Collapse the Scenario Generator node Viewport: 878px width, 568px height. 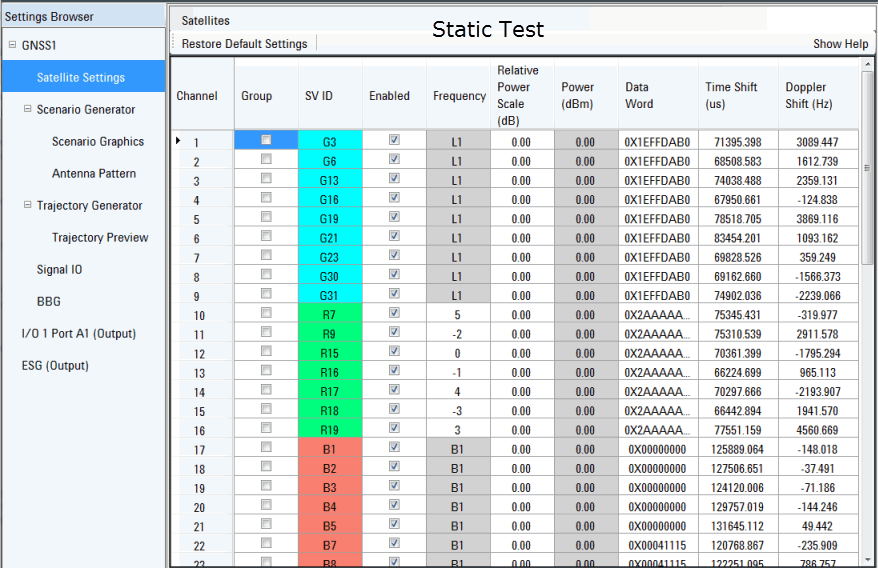27,109
